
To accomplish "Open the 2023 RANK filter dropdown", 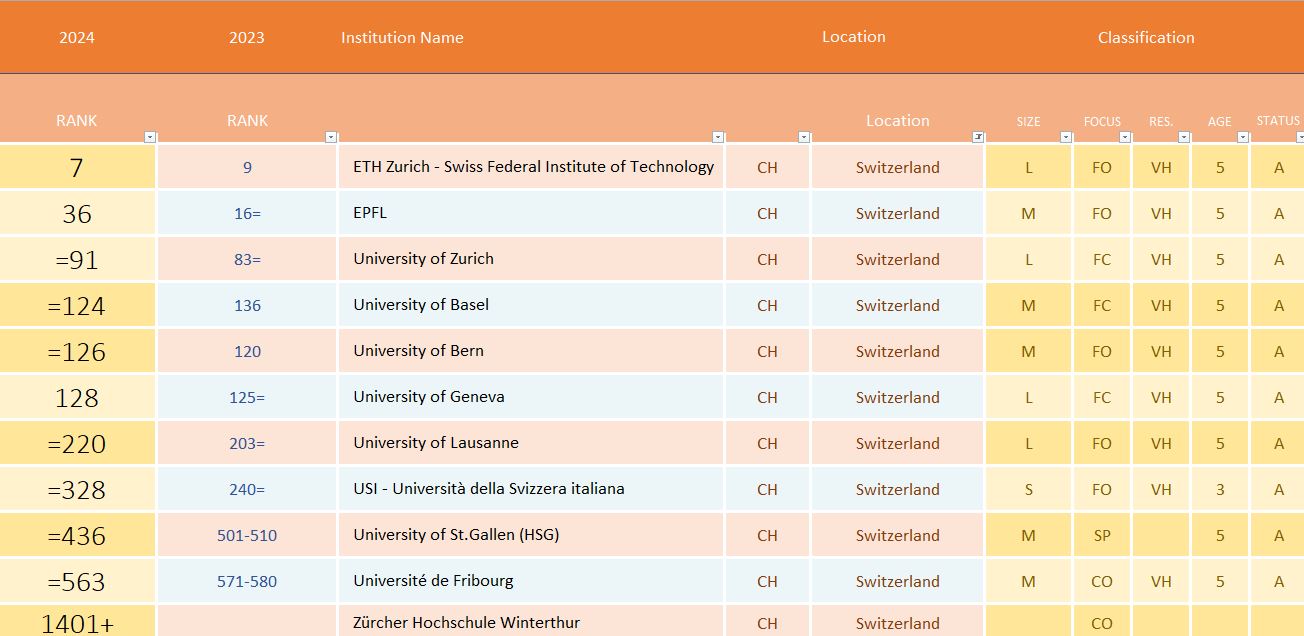I will pyautogui.click(x=331, y=137).
